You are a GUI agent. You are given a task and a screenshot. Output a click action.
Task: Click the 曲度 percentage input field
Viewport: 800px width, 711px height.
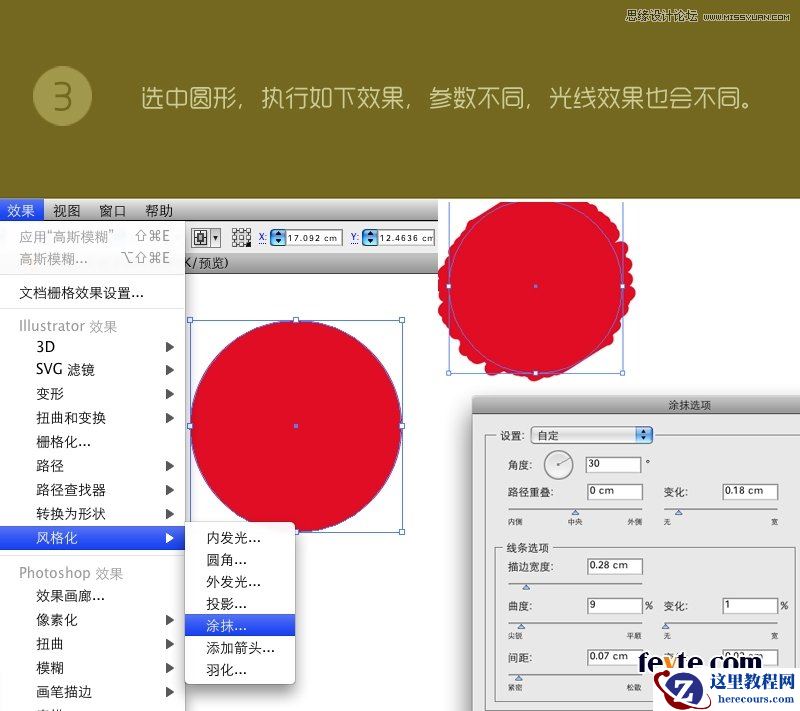pos(614,604)
